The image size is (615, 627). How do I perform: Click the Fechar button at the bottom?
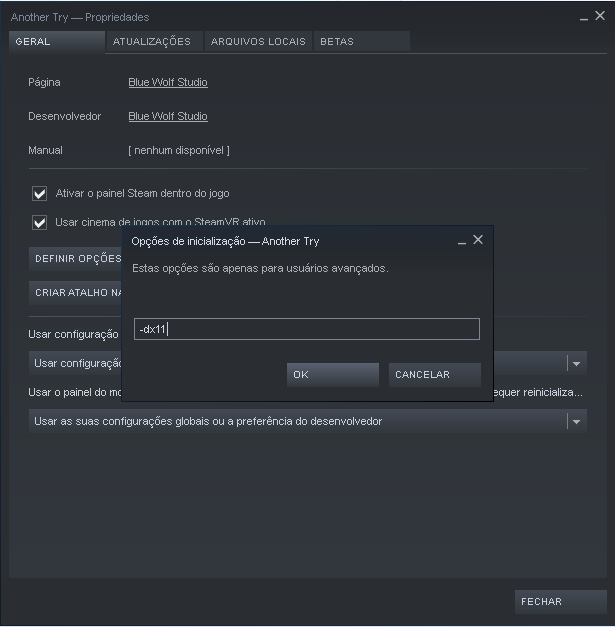coord(561,602)
